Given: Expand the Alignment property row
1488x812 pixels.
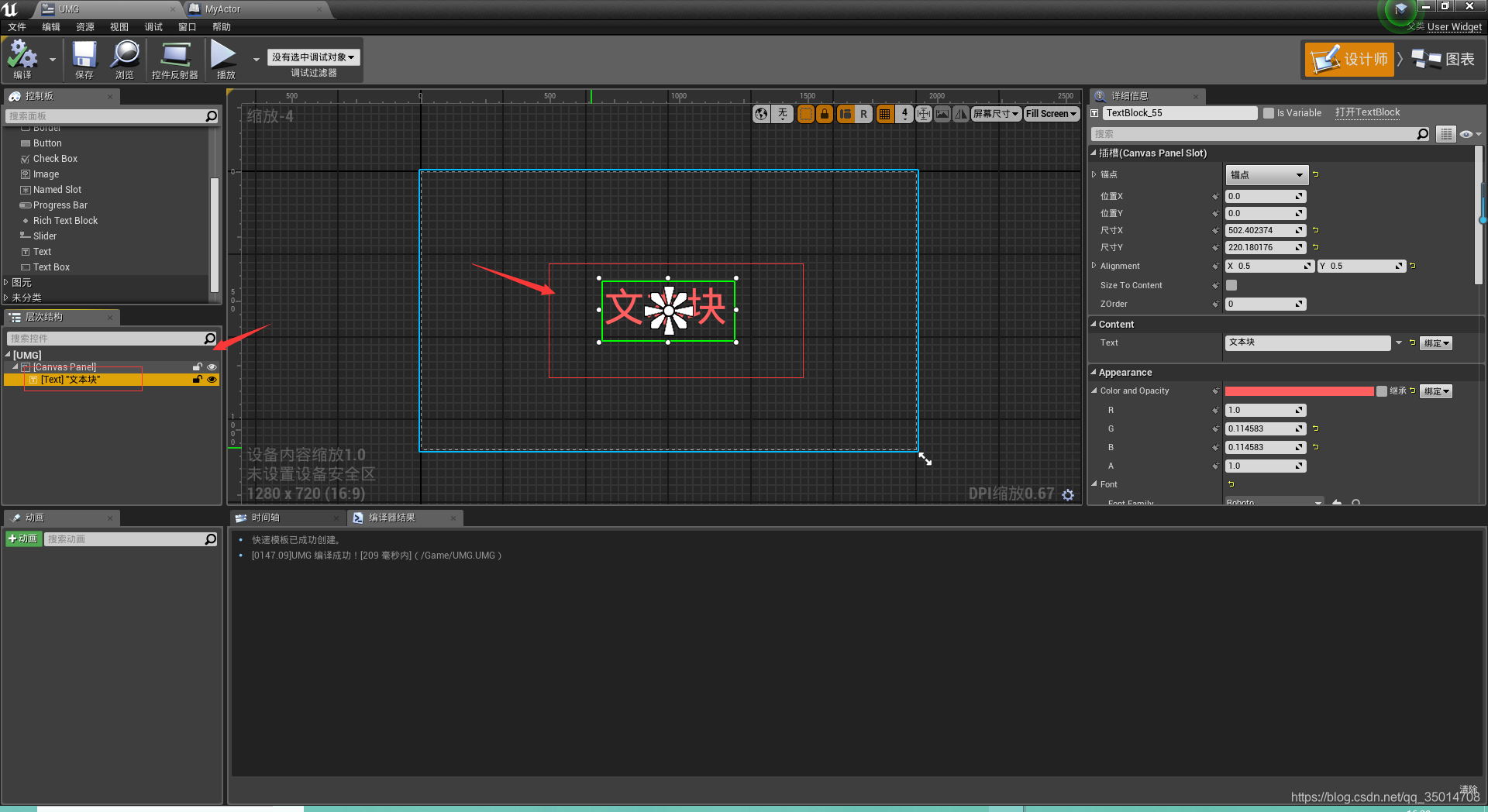Looking at the screenshot, I should 1094,266.
